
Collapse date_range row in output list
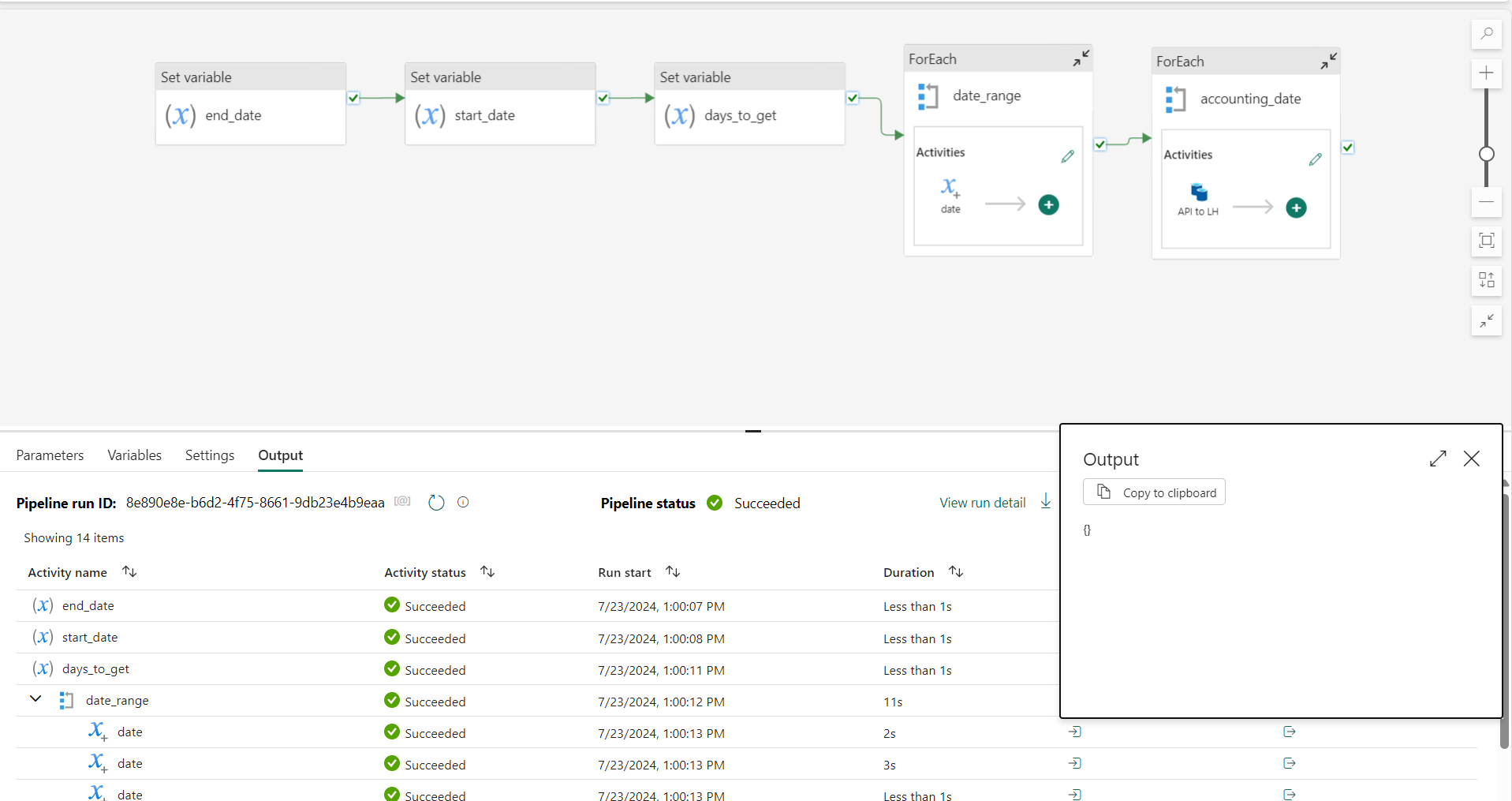tap(35, 699)
